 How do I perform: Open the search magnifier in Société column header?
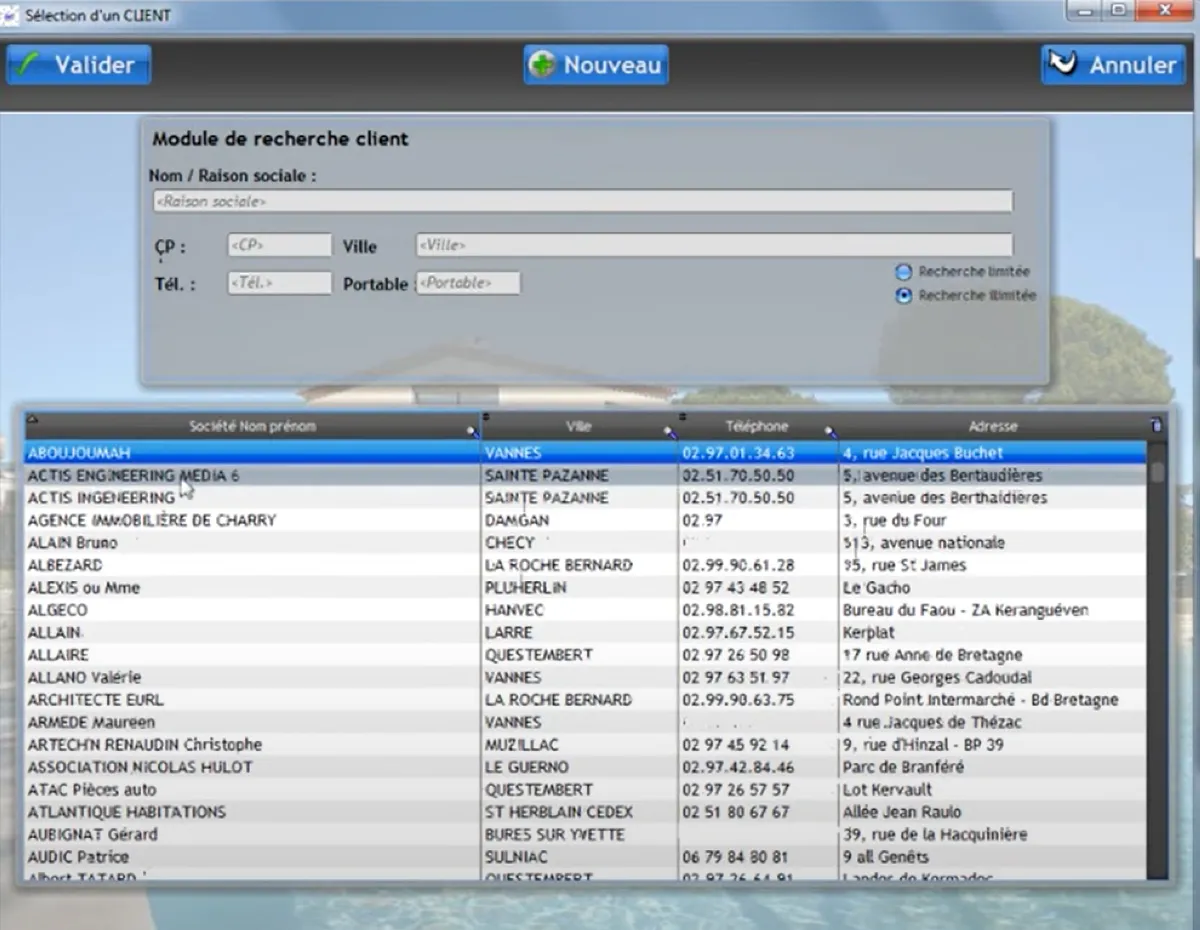coord(472,432)
